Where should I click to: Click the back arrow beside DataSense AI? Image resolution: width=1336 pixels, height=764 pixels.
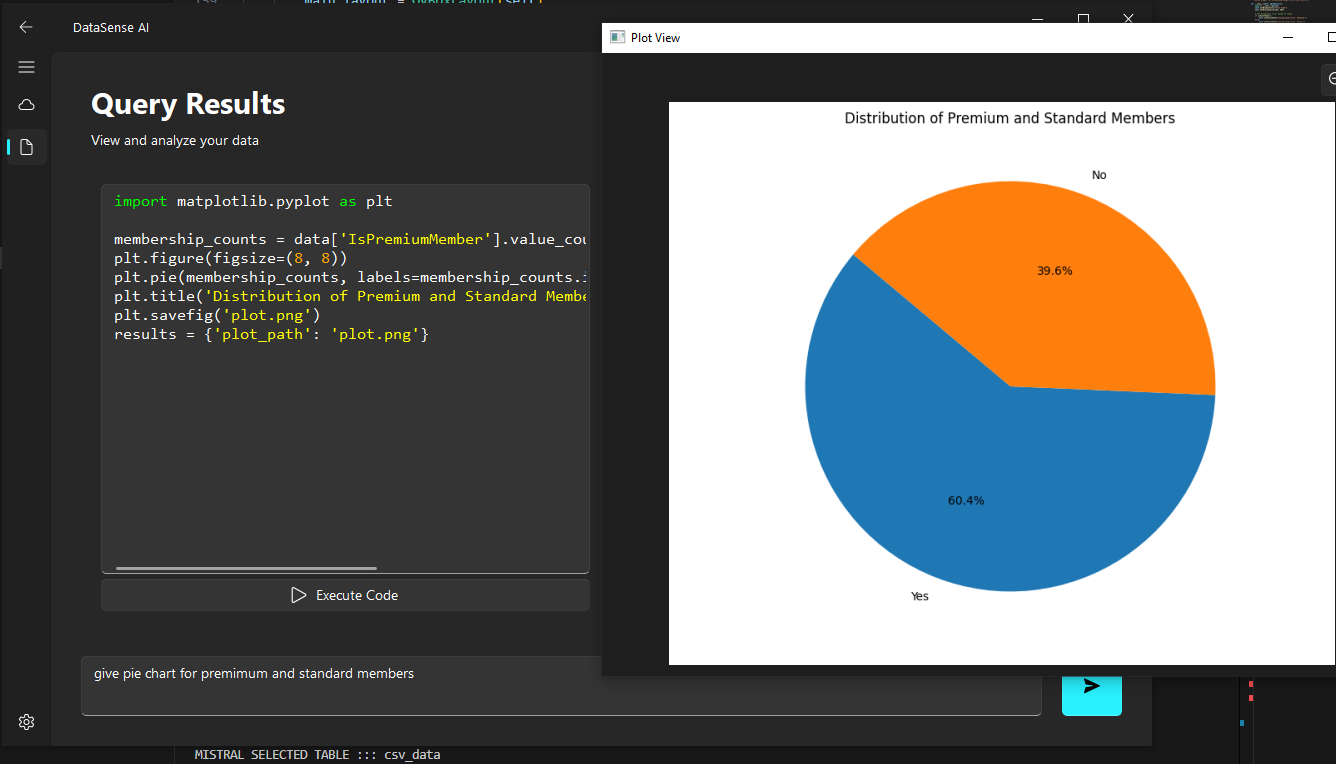click(26, 27)
